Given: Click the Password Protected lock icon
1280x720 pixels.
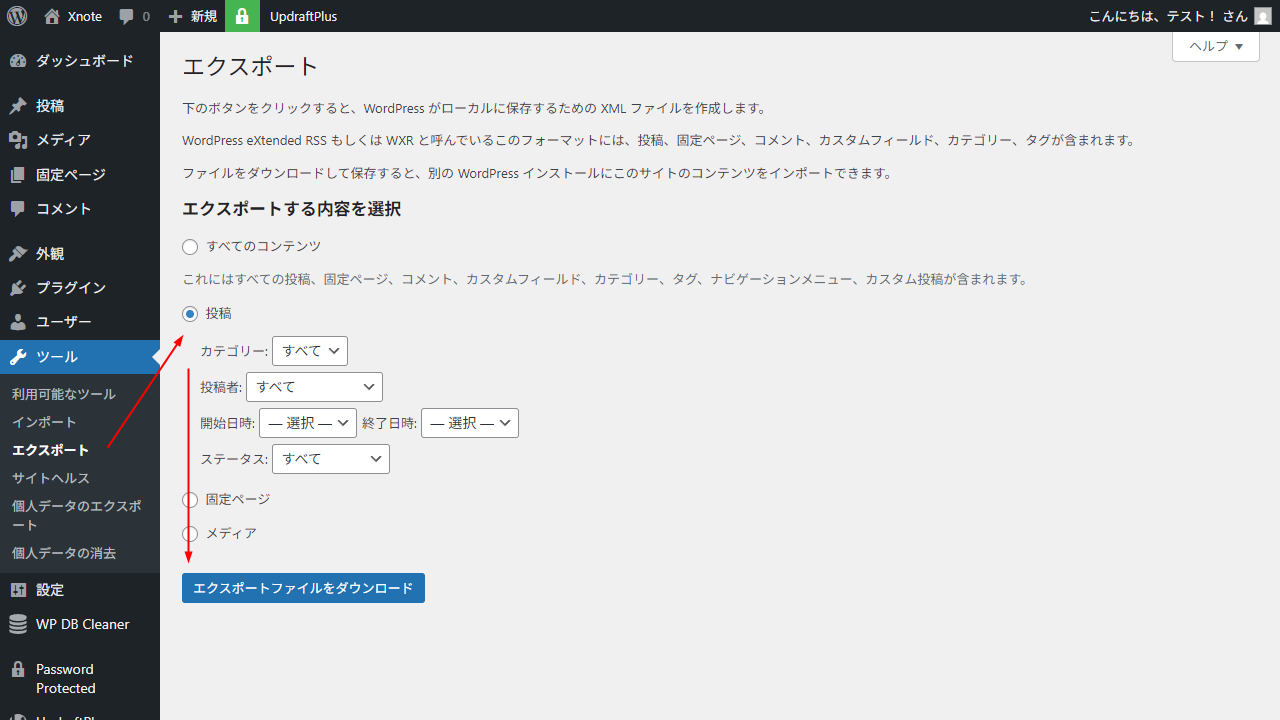Looking at the screenshot, I should click(18, 669).
